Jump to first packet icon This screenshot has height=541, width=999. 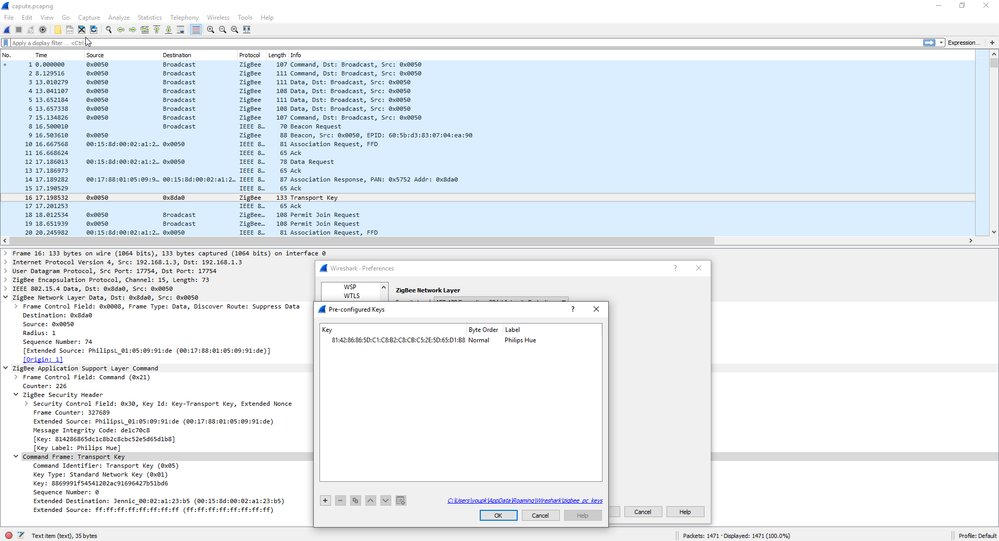156,29
